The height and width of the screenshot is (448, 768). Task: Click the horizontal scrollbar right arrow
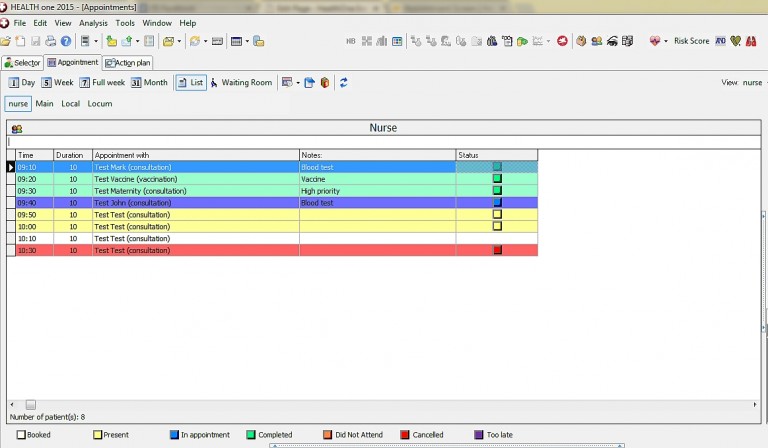coord(755,404)
